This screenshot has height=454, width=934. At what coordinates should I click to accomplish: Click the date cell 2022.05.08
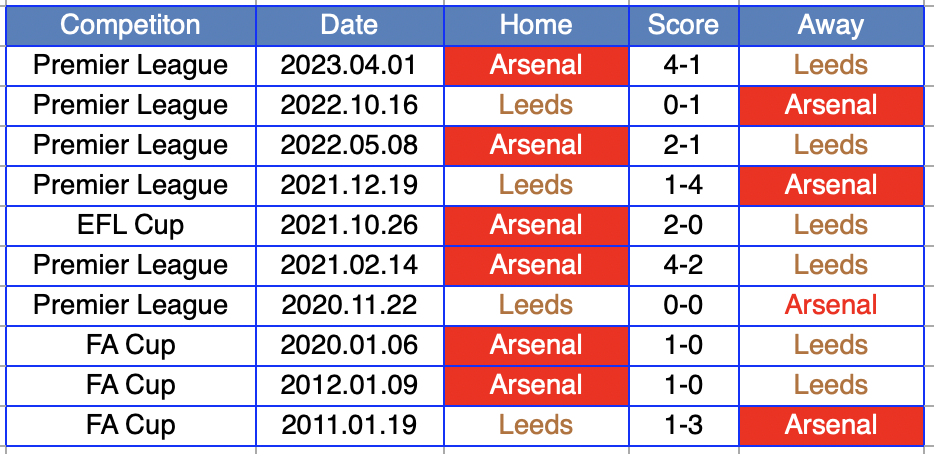pos(350,145)
